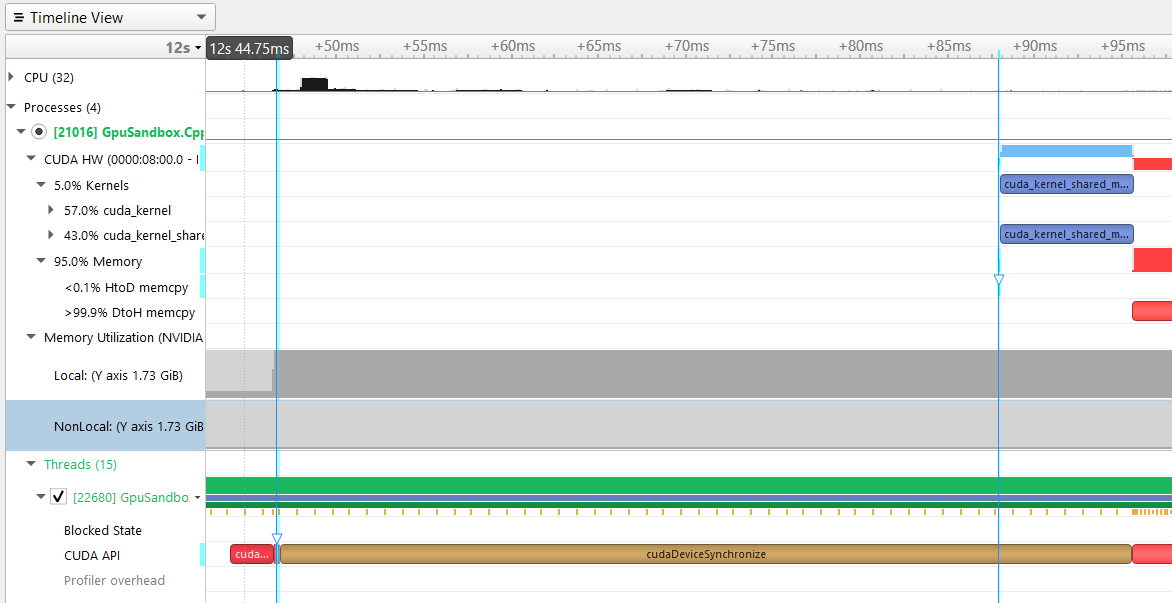This screenshot has height=603, width=1172.
Task: Open the [22680] thread dropdown arrow
Action: tap(197, 498)
